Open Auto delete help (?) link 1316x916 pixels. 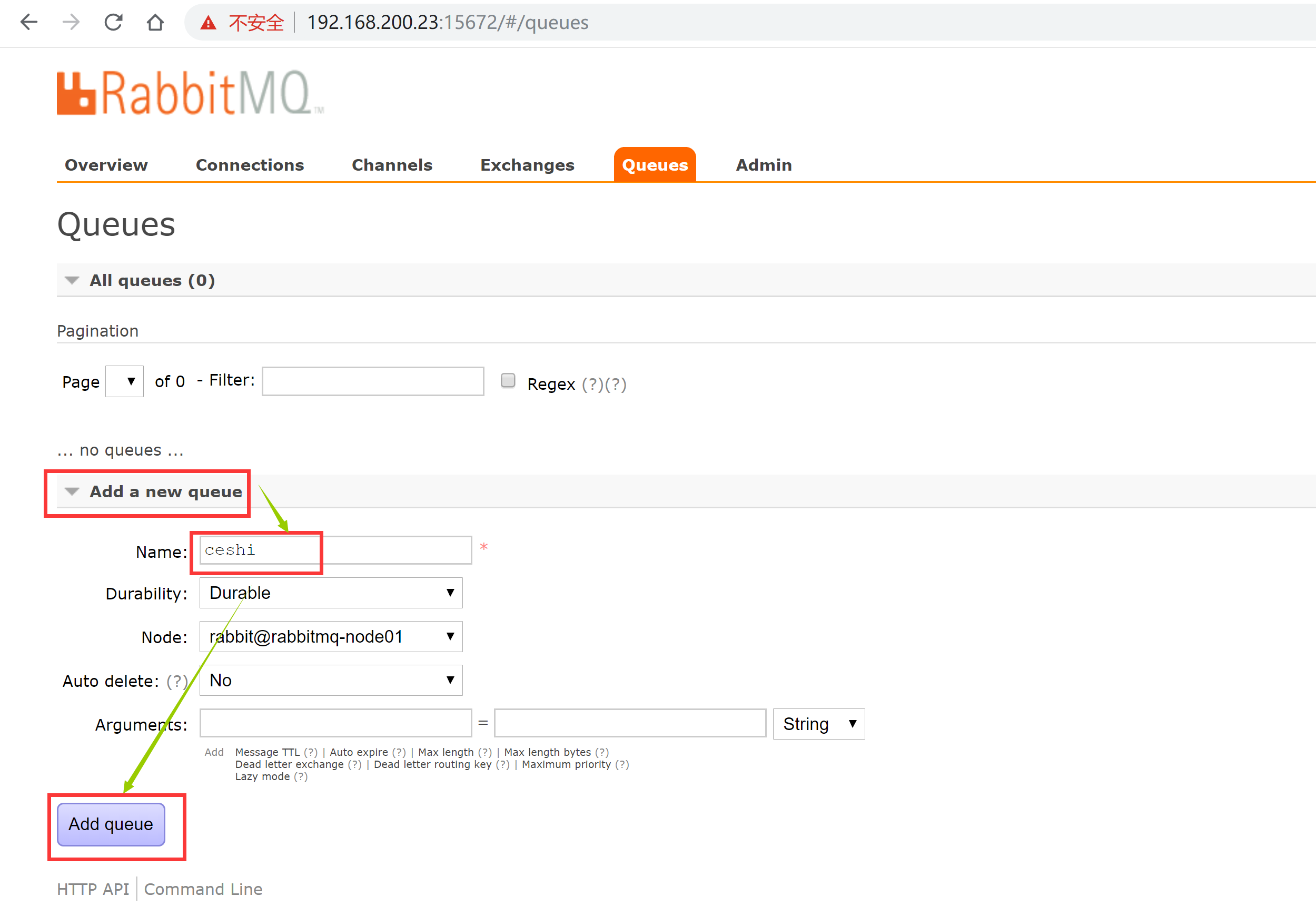coord(176,681)
